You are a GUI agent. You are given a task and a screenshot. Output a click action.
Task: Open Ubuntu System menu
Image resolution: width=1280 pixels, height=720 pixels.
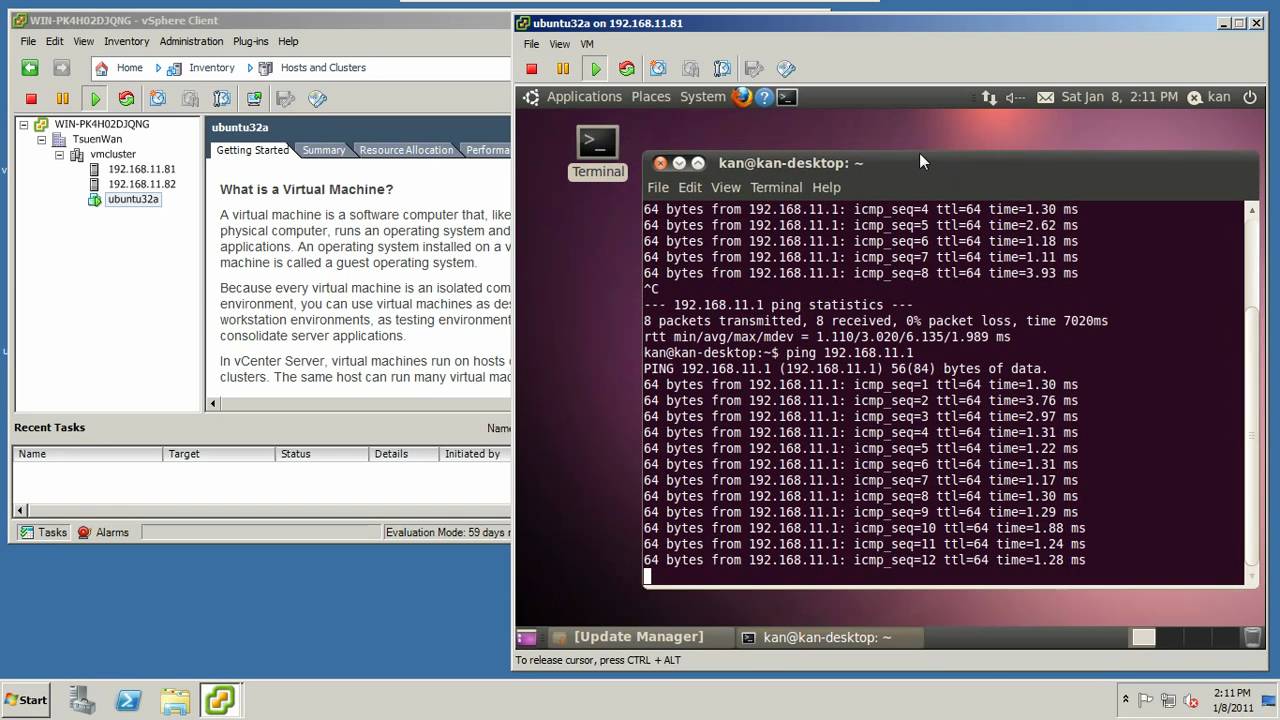coord(702,97)
